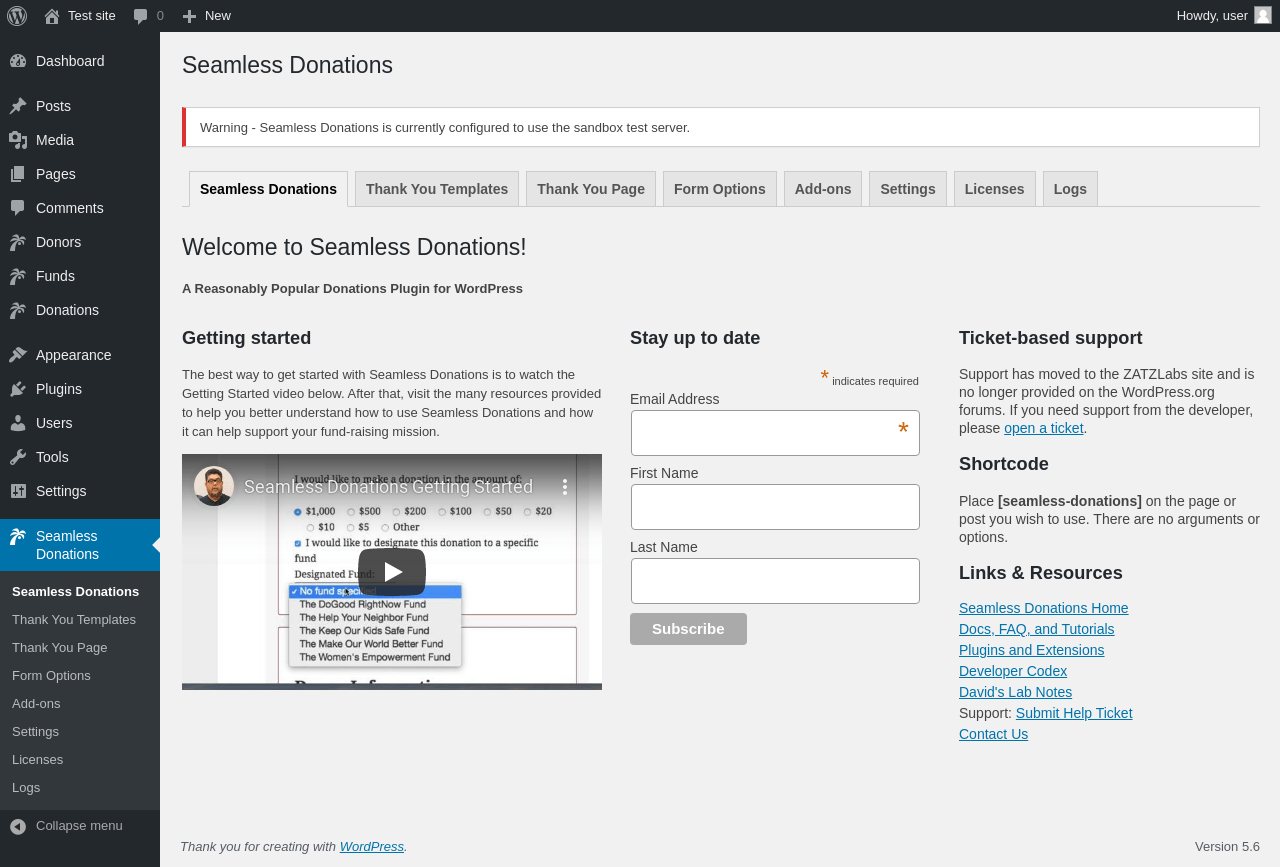Viewport: 1280px width, 867px height.
Task: Open the Plugins and Extensions link
Action: click(x=1032, y=650)
